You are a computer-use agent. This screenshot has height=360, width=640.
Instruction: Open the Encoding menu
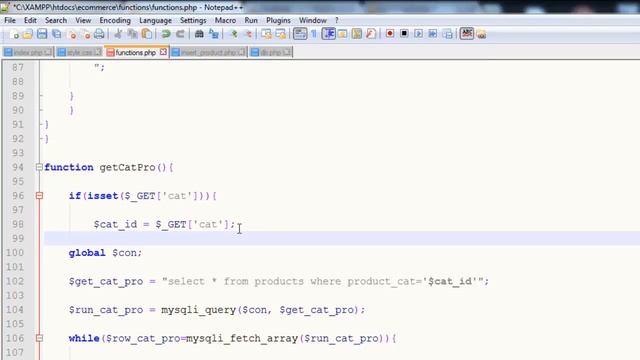coord(115,20)
